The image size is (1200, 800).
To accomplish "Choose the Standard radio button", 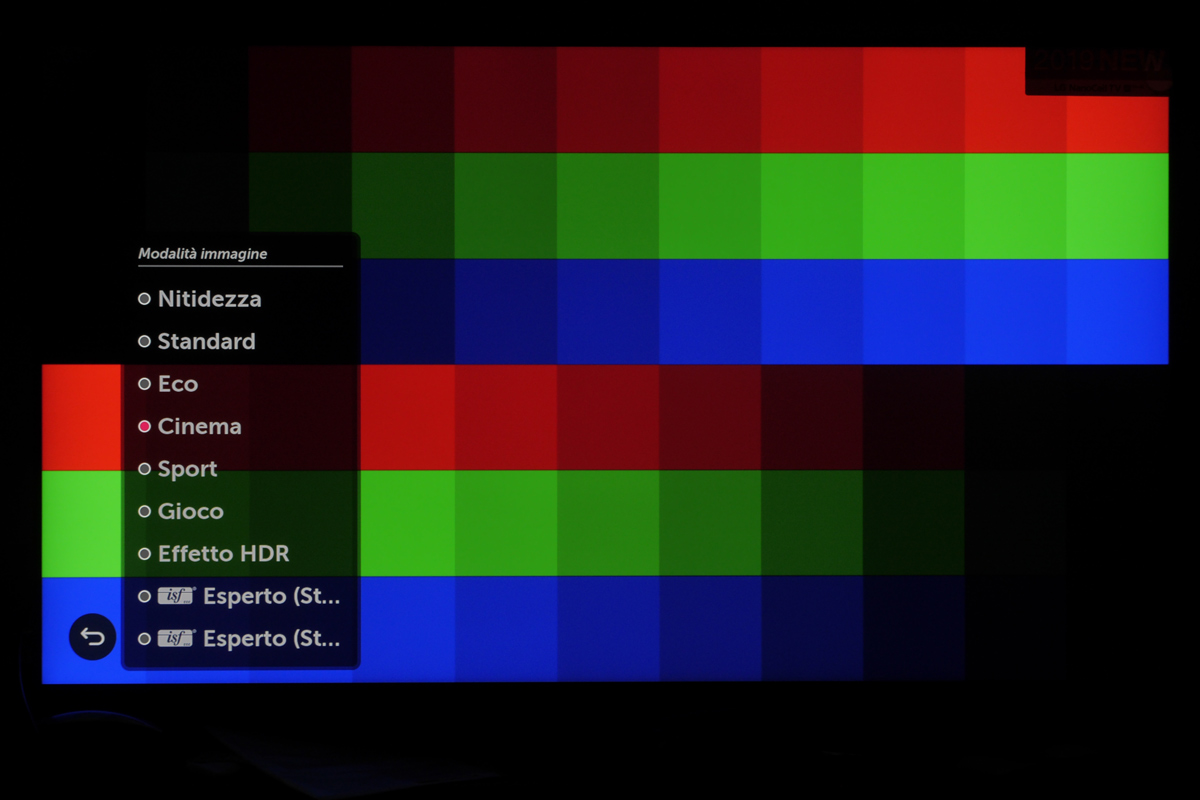I will 145,342.
